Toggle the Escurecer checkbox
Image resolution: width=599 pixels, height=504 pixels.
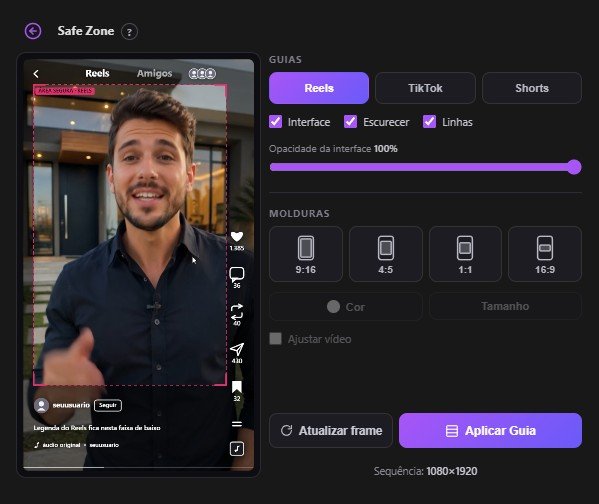(x=350, y=122)
